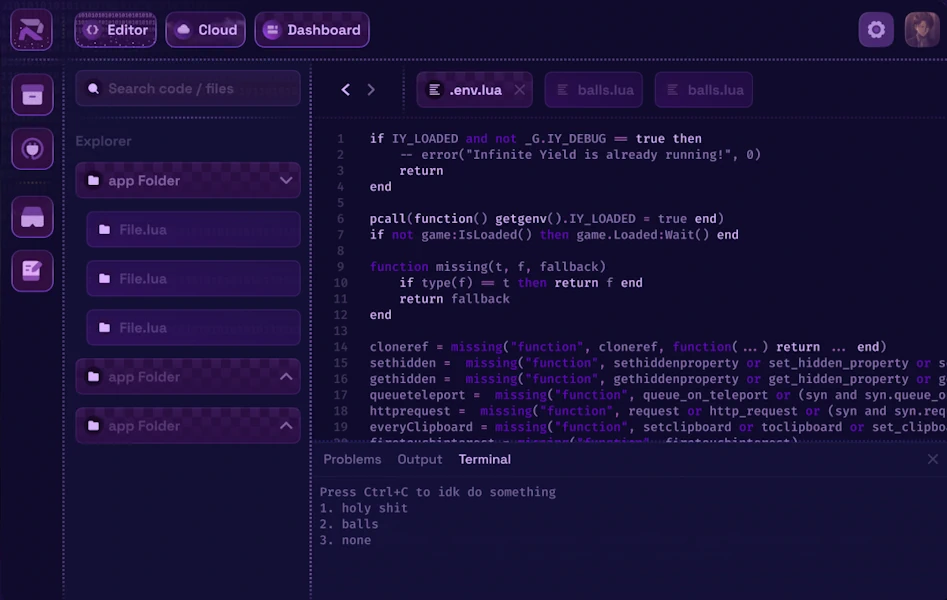Navigate forward with the right arrow

(x=372, y=90)
